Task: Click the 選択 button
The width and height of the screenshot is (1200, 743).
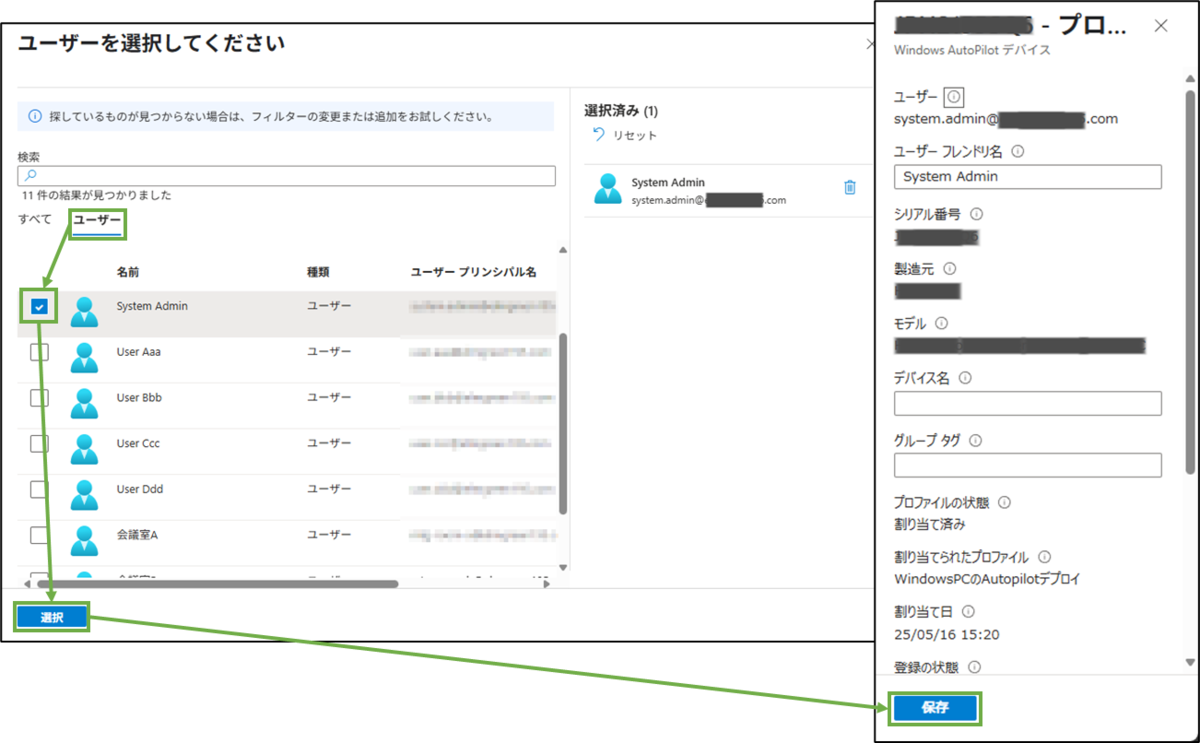Action: 52,618
